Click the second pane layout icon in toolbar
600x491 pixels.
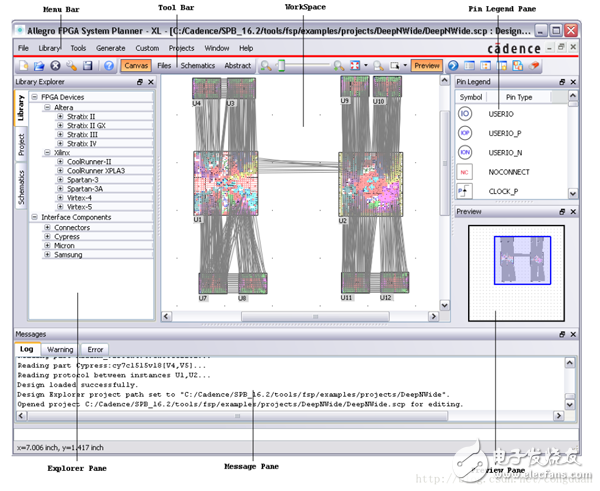[485, 65]
